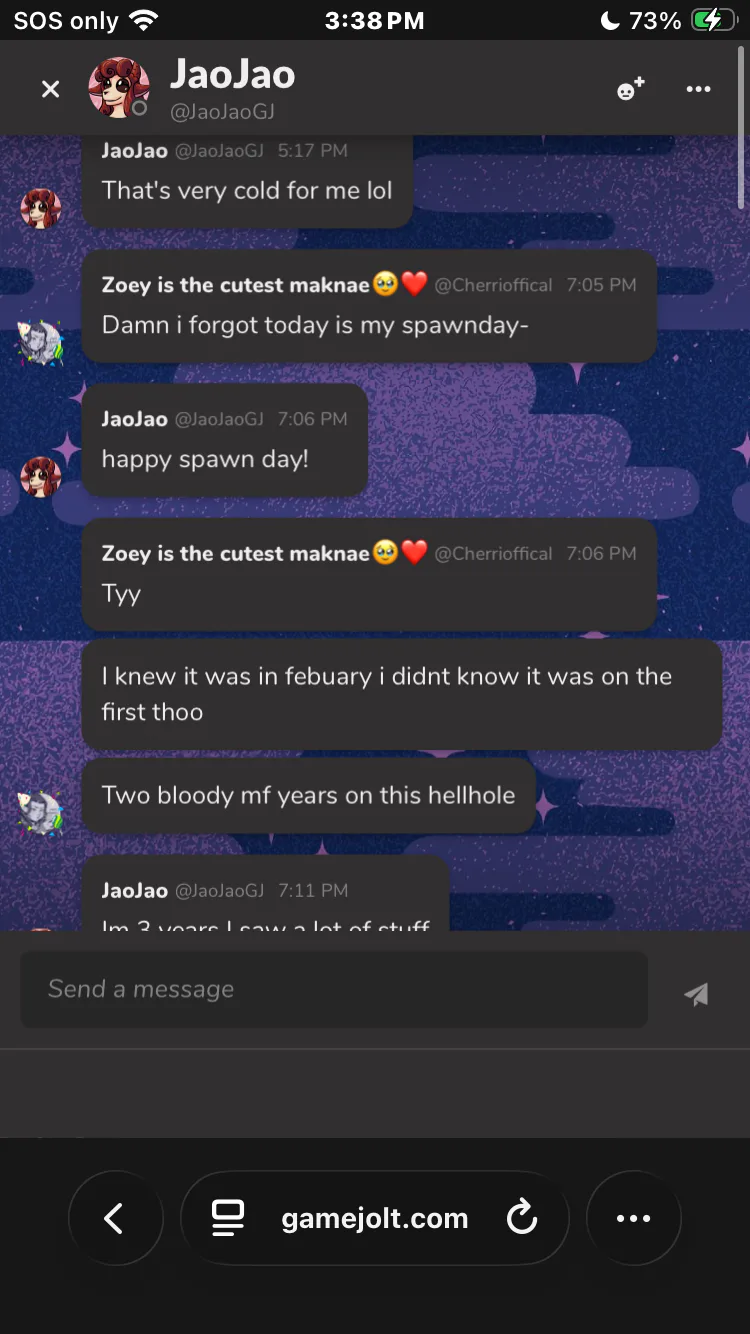Select the 'Two bloody mf years' message
This screenshot has height=1334, width=750.
(308, 795)
